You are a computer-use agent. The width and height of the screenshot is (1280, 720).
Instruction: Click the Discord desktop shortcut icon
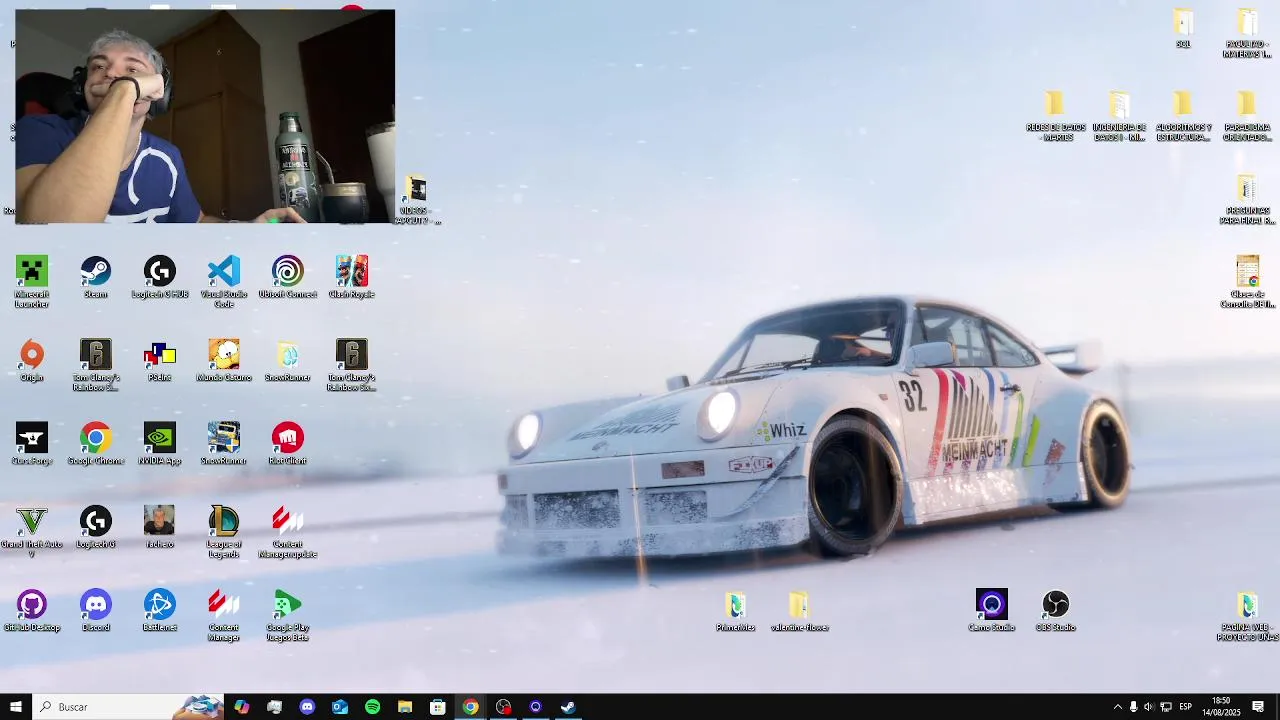pyautogui.click(x=96, y=611)
